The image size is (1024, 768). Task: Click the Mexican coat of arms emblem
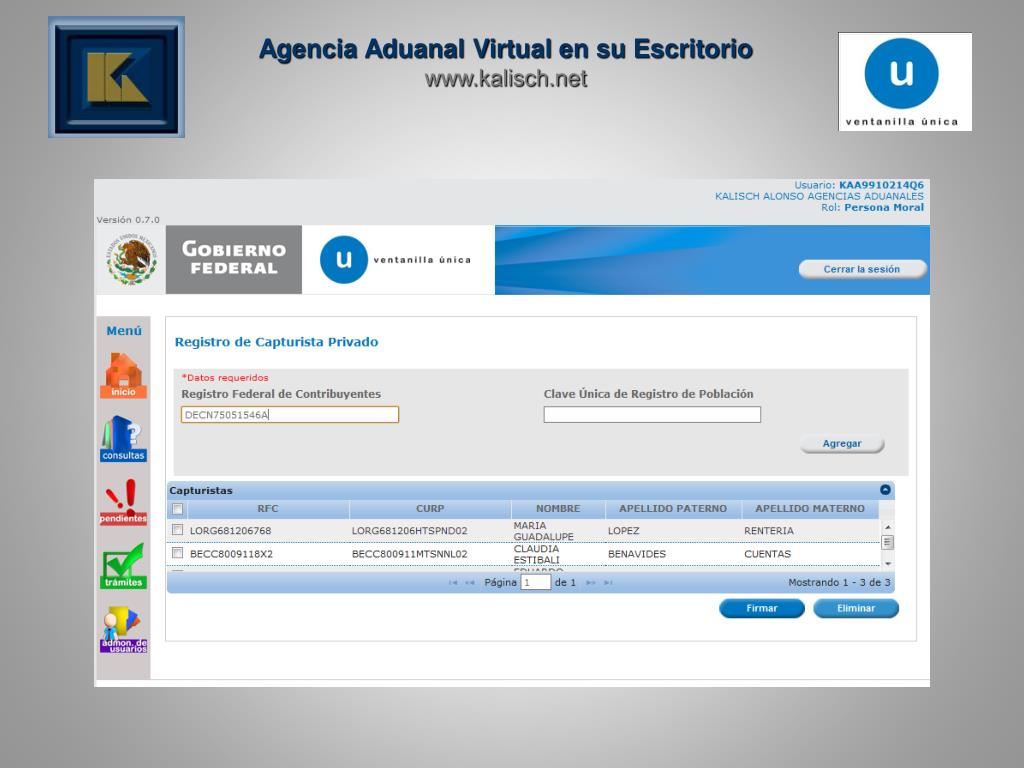[132, 259]
